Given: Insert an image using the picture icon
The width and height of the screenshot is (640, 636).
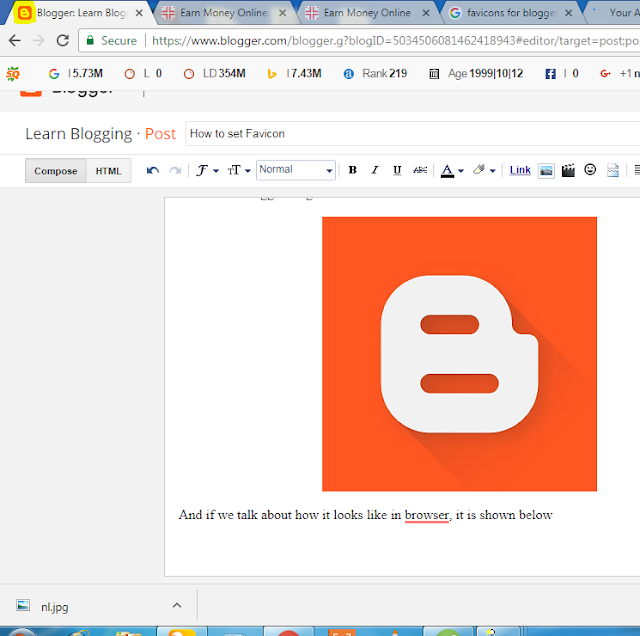Looking at the screenshot, I should point(546,171).
